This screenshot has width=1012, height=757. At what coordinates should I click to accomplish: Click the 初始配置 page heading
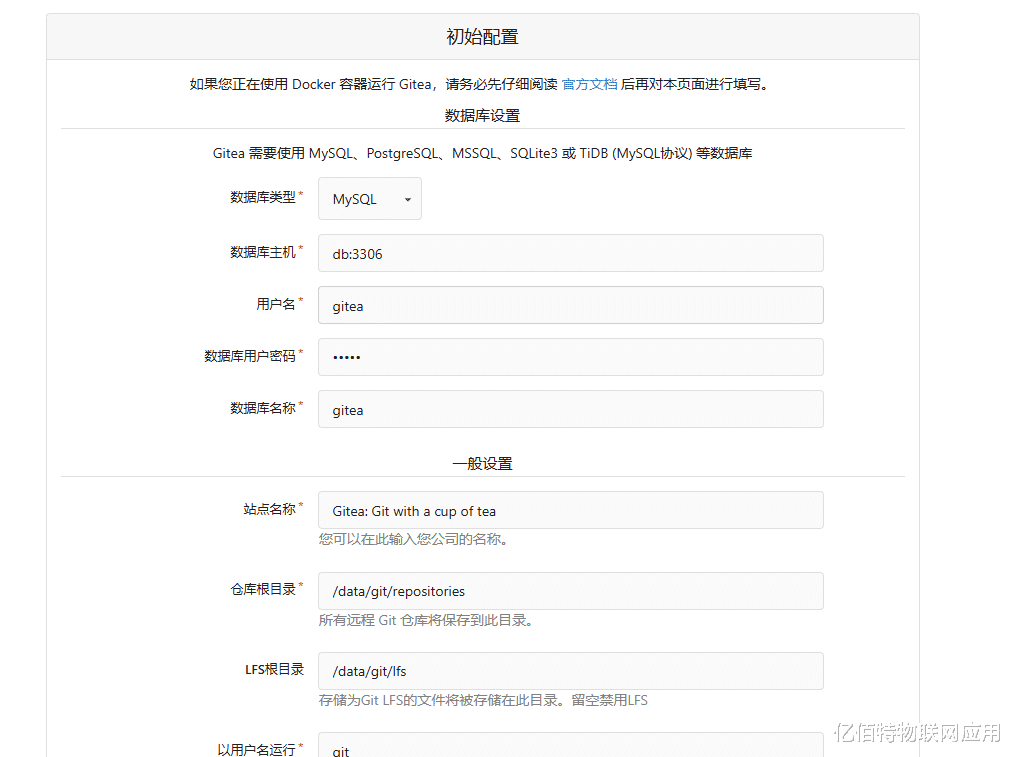482,37
